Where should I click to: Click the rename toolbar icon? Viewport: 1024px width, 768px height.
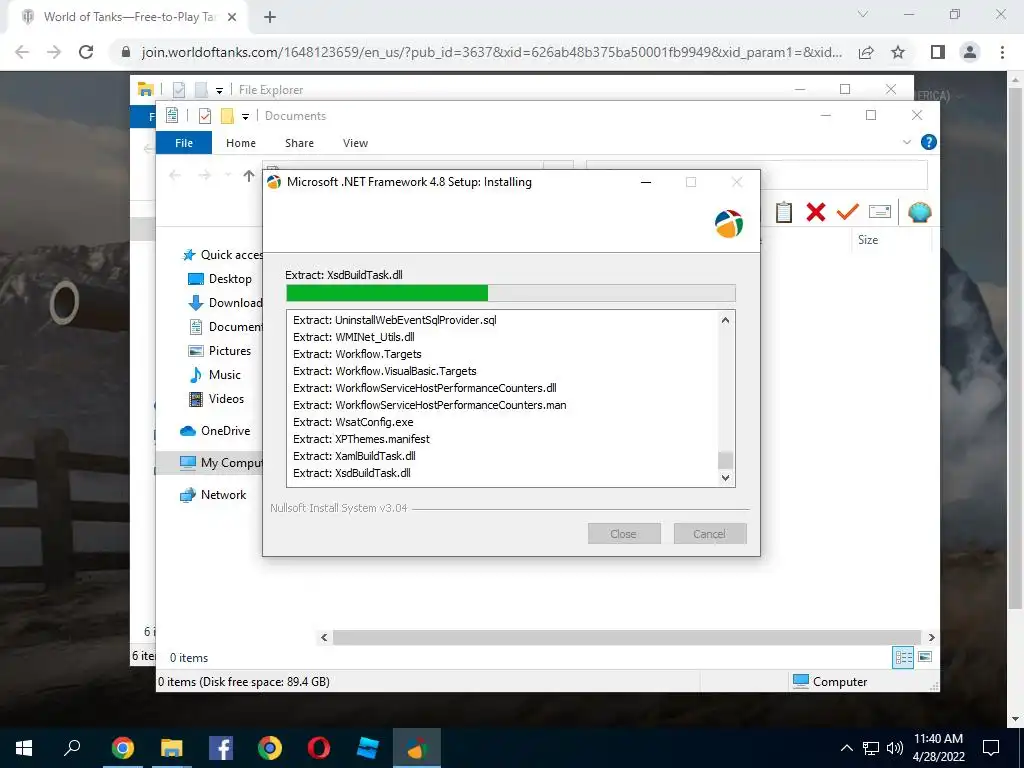(880, 212)
